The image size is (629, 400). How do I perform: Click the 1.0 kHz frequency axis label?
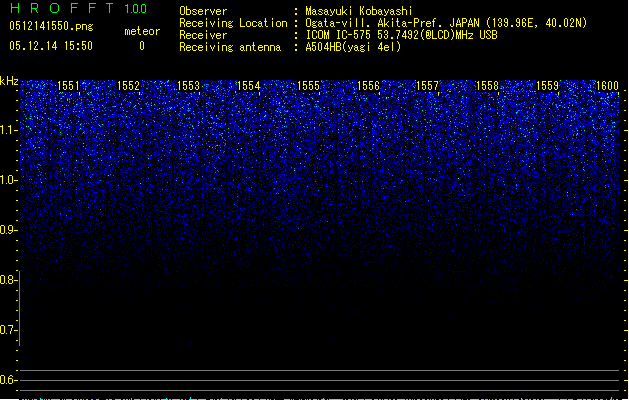[8, 180]
